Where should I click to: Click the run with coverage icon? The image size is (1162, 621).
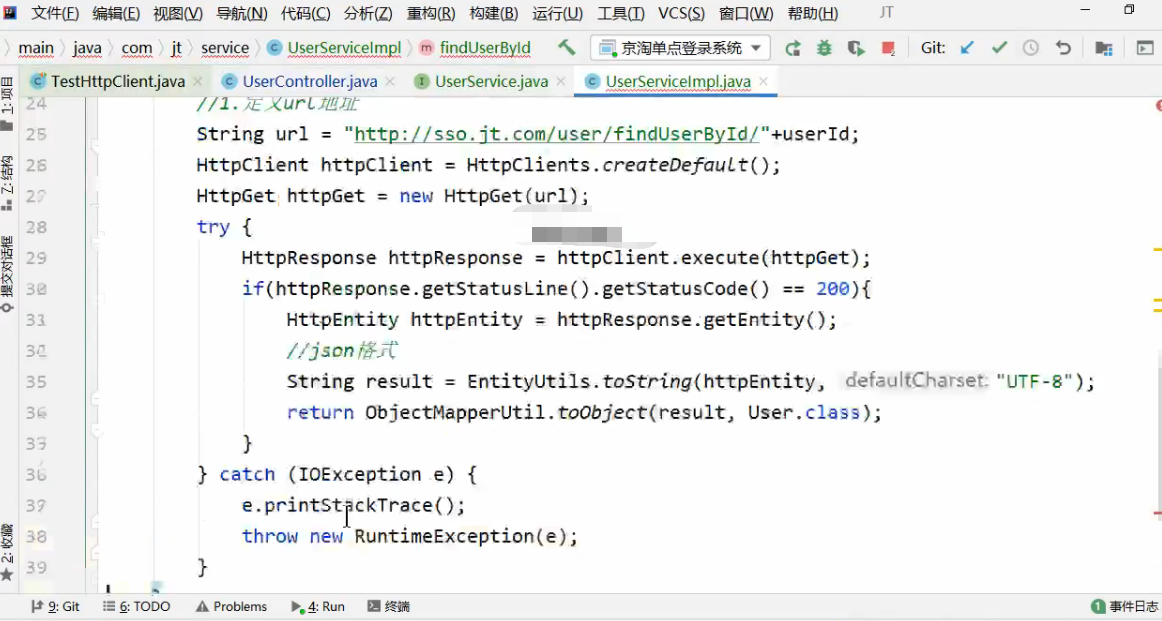tap(856, 48)
